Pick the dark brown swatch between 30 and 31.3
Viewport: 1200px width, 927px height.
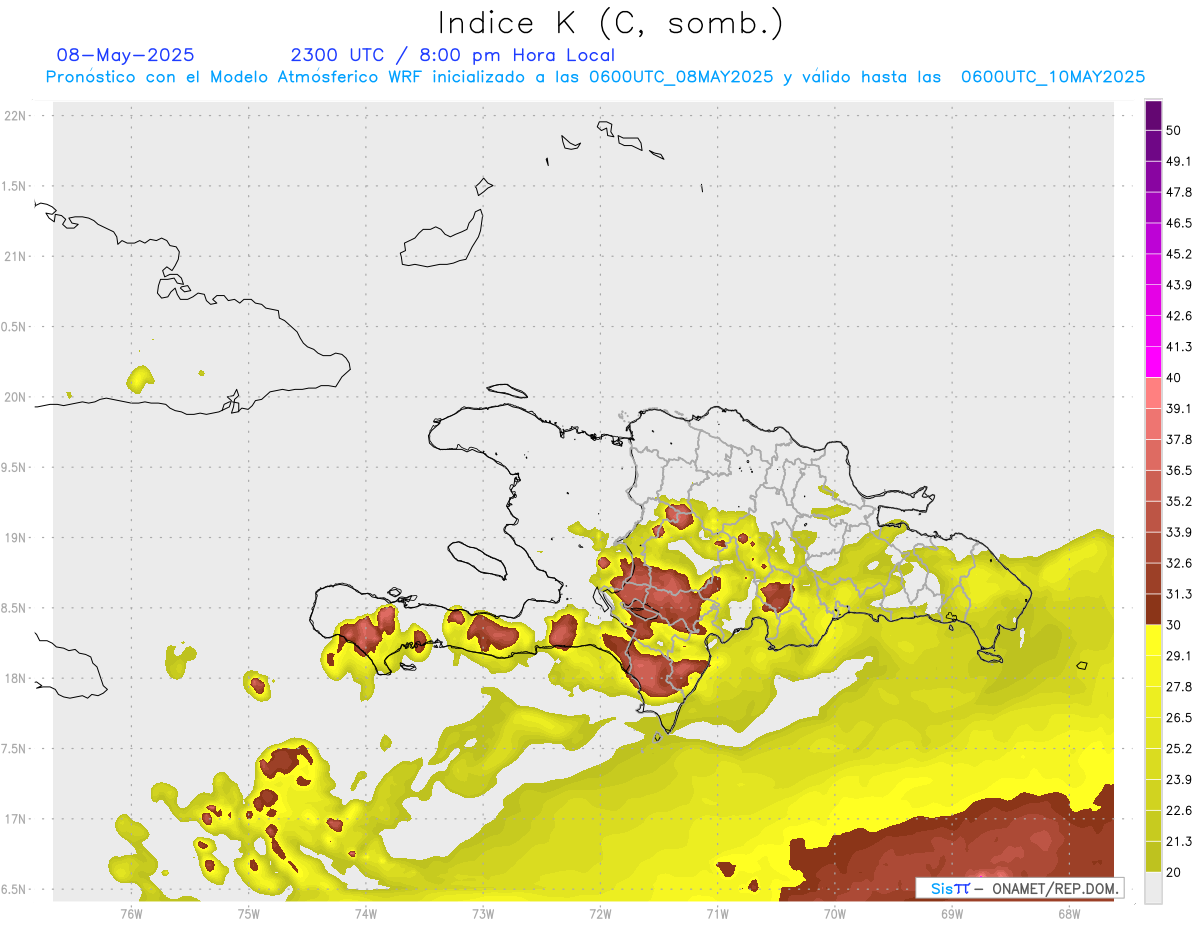pos(1153,610)
